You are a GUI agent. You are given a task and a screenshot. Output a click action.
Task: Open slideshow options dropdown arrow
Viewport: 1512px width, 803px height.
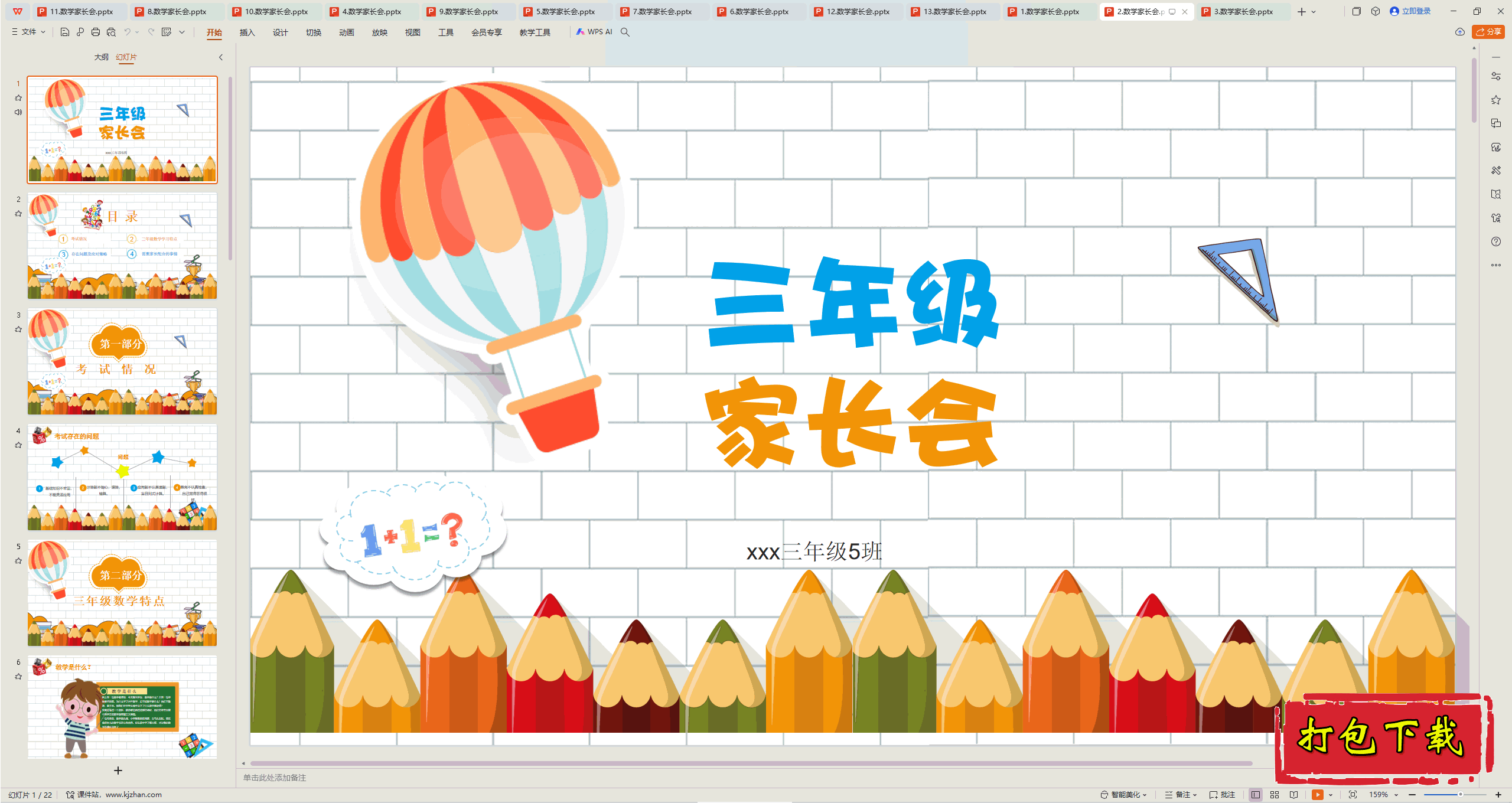pos(1330,795)
